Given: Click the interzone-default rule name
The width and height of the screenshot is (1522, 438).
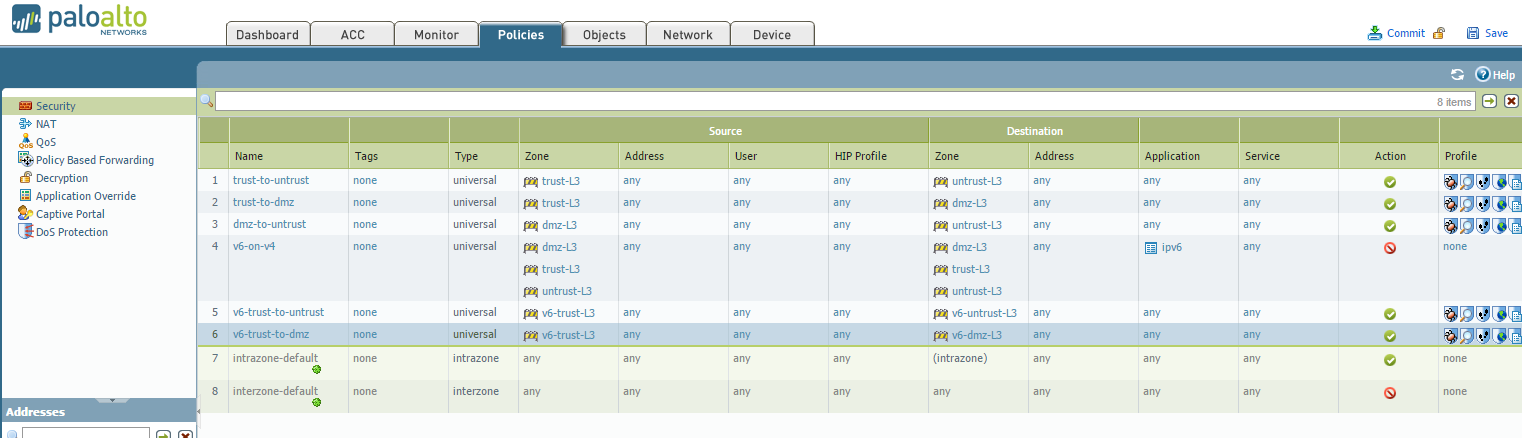Looking at the screenshot, I should 275,391.
